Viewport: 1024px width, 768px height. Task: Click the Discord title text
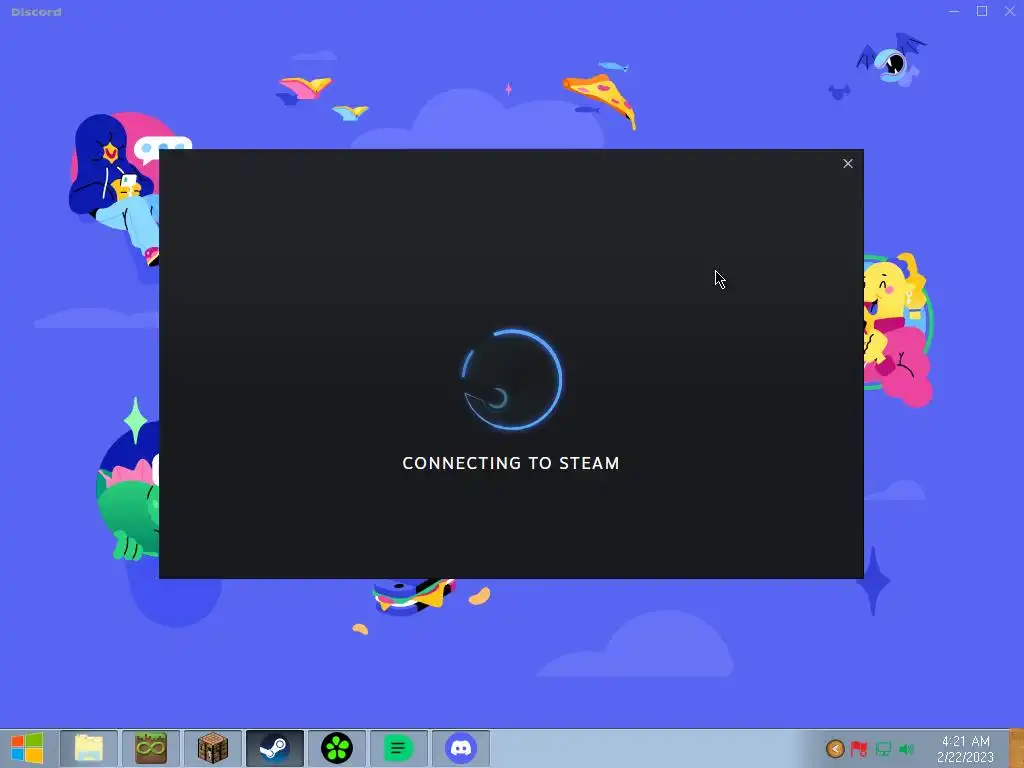(37, 12)
